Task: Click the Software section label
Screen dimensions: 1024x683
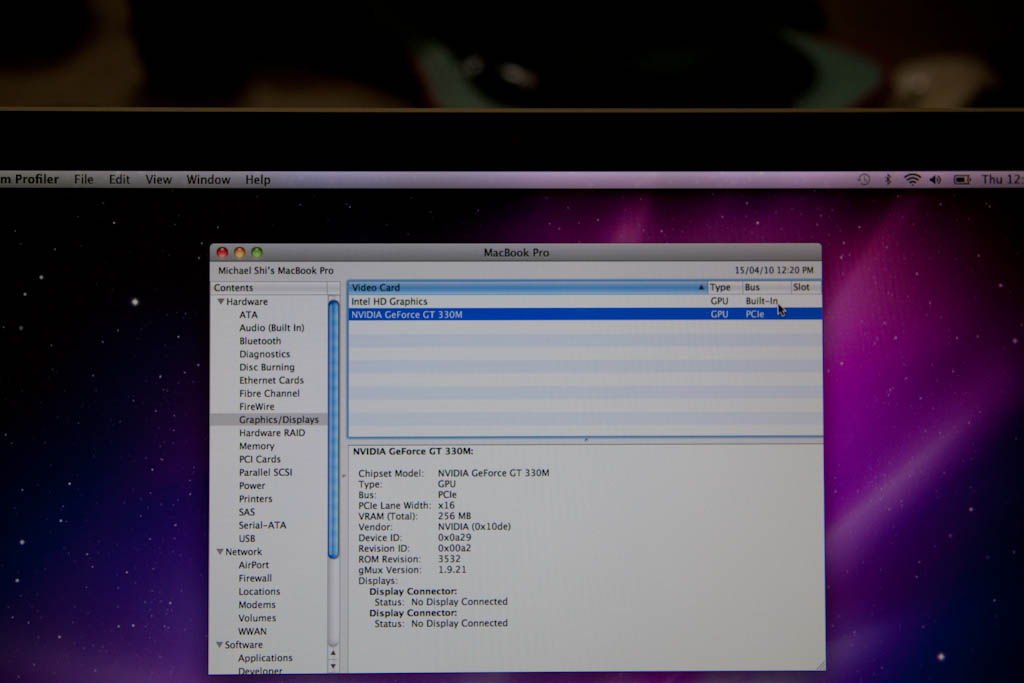Action: pos(244,644)
